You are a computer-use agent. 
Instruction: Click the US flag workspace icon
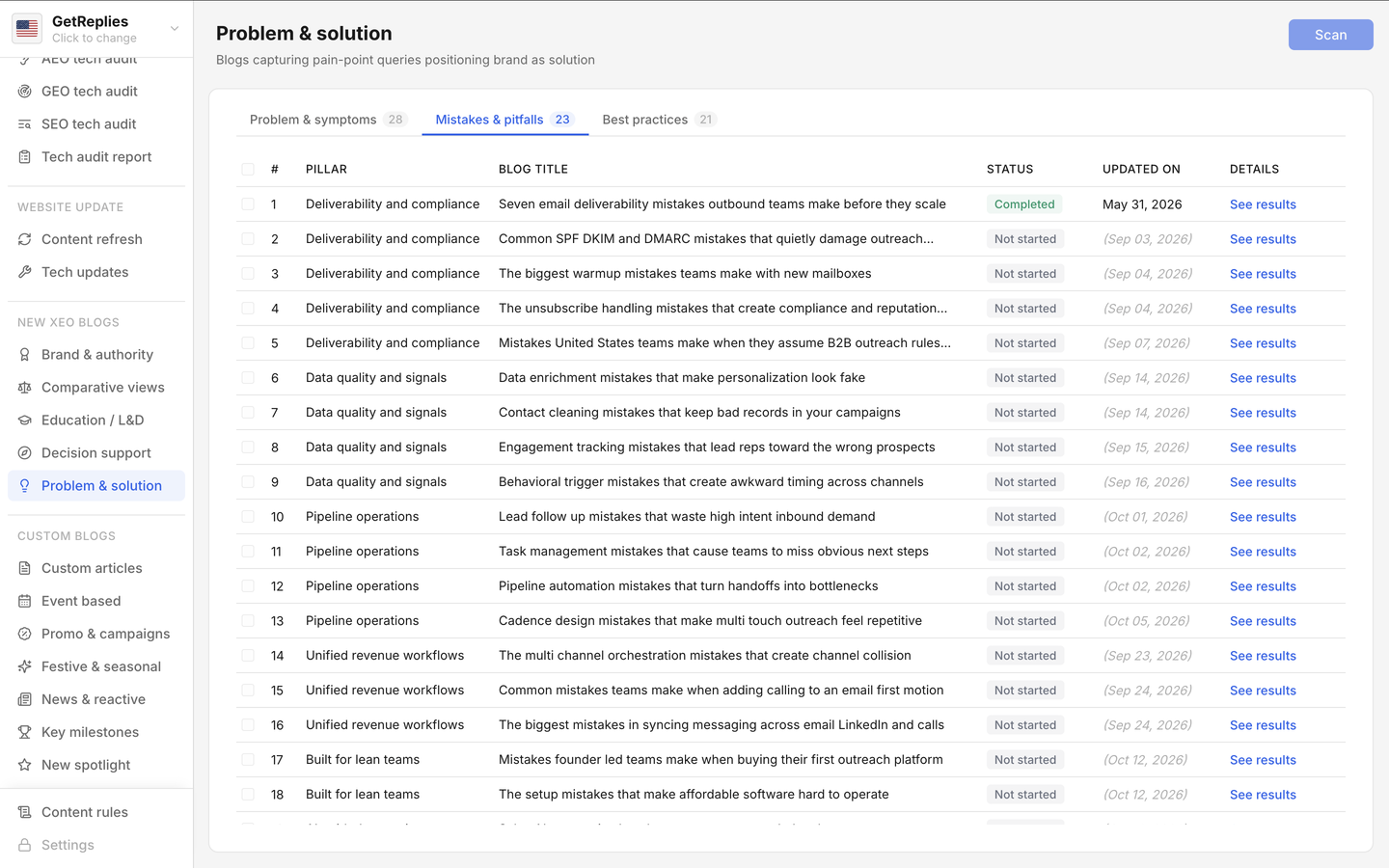click(x=27, y=29)
